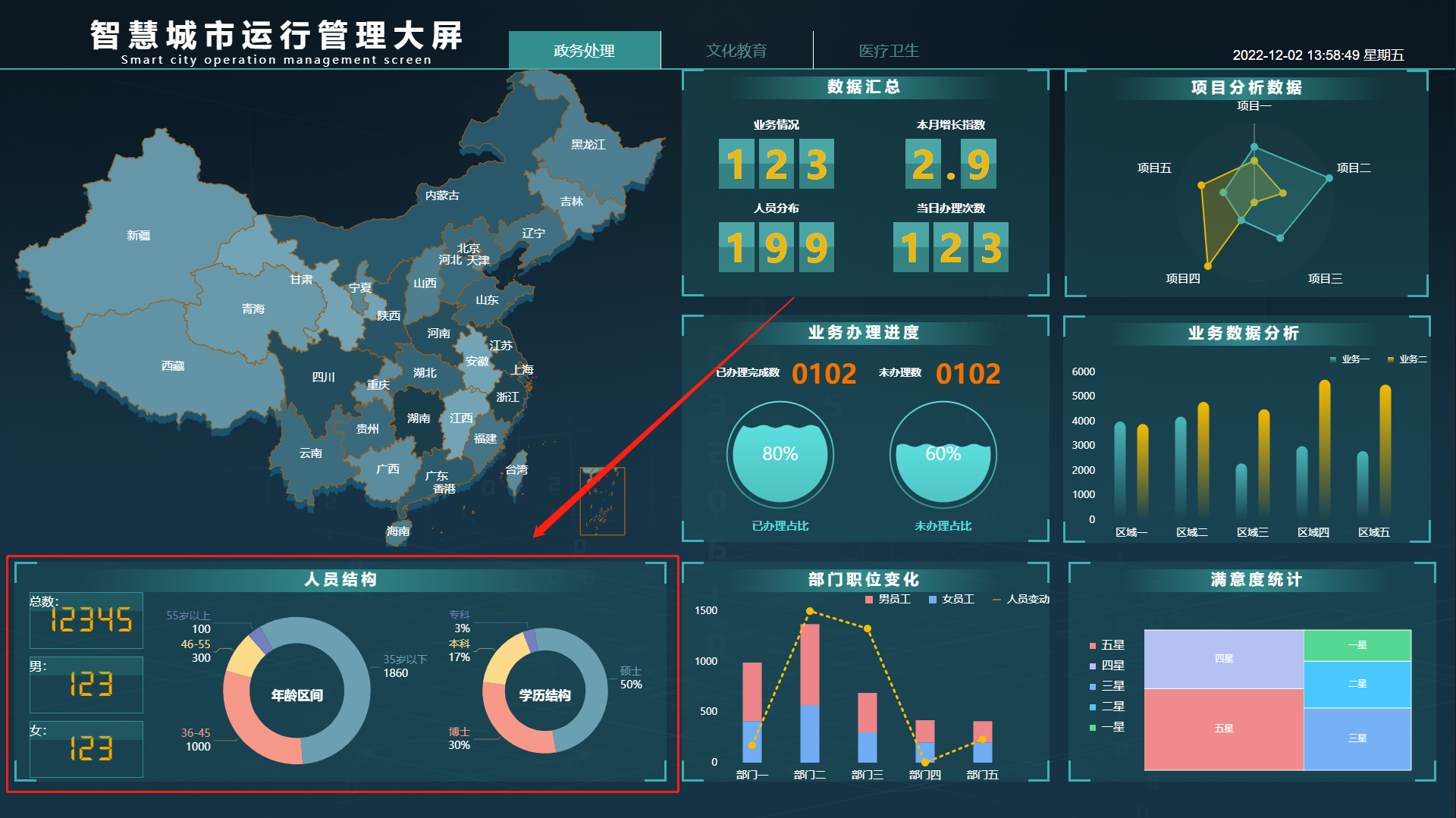Click the 硕士 50% label
Screen dimensions: 1456x818
(x=631, y=678)
